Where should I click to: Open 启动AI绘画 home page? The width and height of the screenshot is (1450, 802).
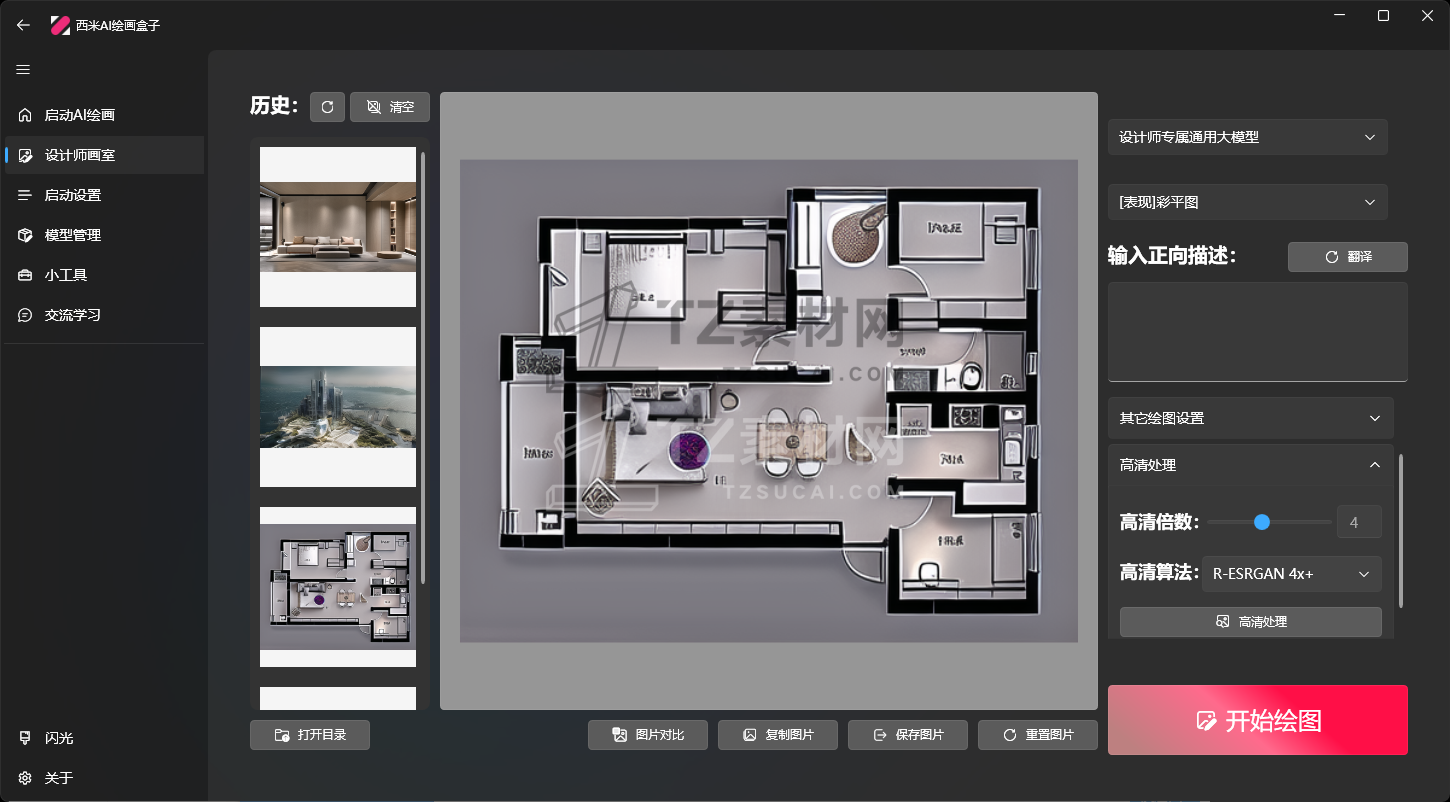pos(104,115)
